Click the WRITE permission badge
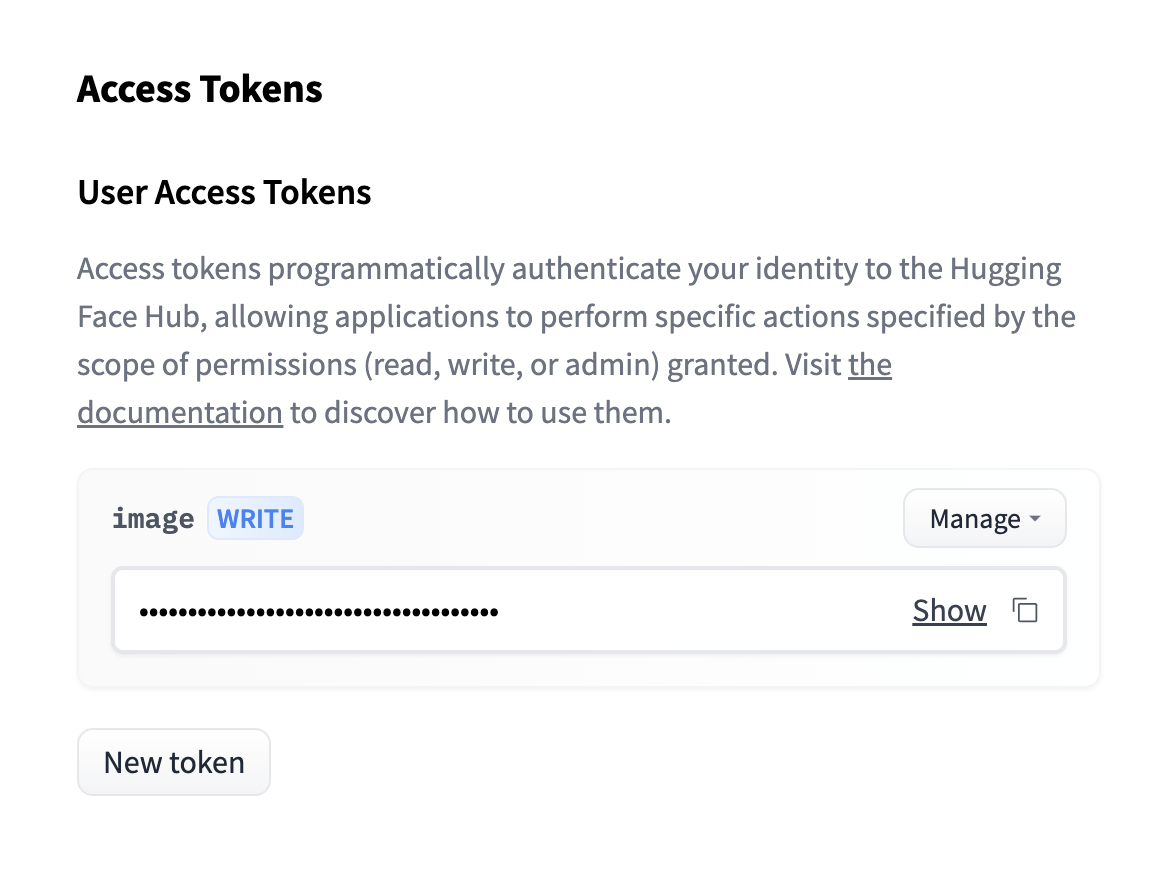Viewport: 1158px width, 872px height. click(255, 519)
